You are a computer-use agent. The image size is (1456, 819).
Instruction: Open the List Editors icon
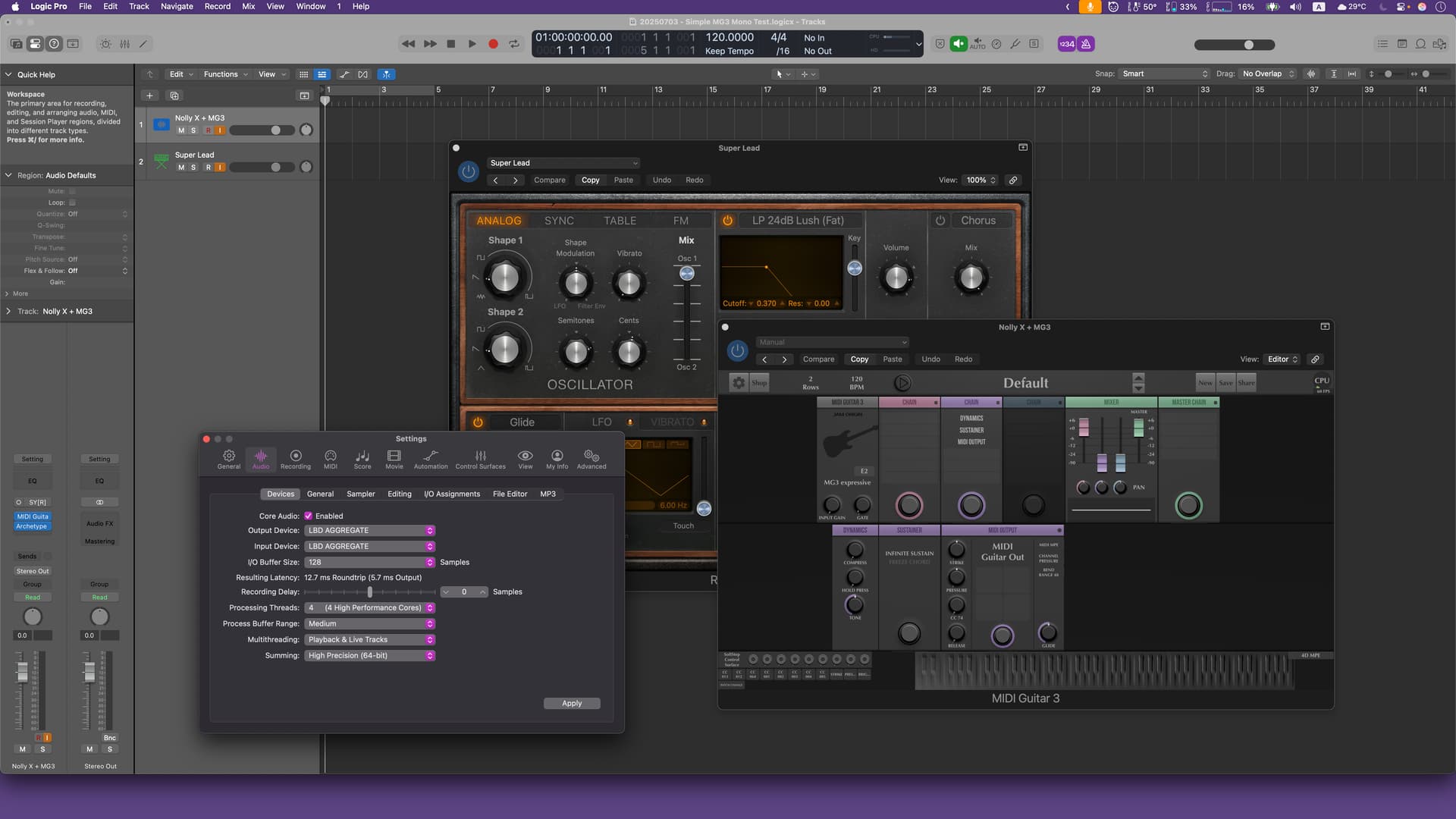click(x=1382, y=44)
